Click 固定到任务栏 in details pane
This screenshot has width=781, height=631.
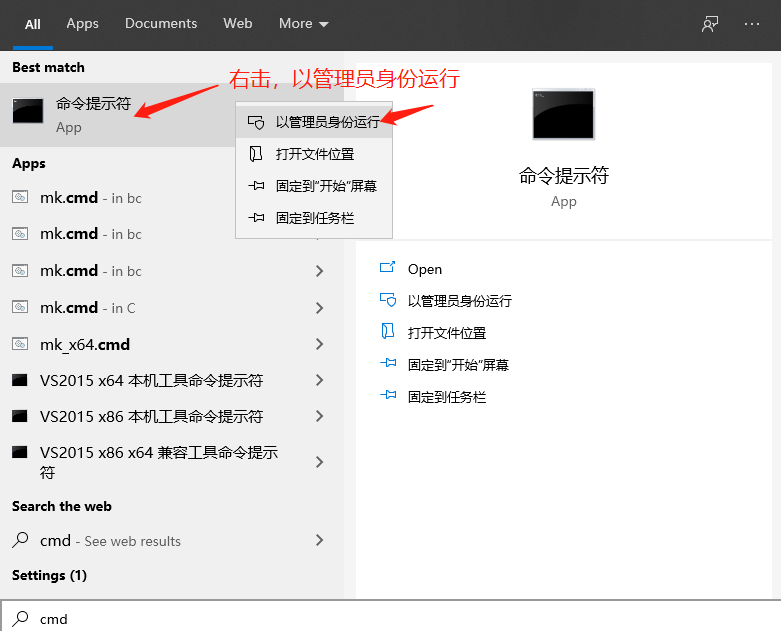(x=447, y=397)
